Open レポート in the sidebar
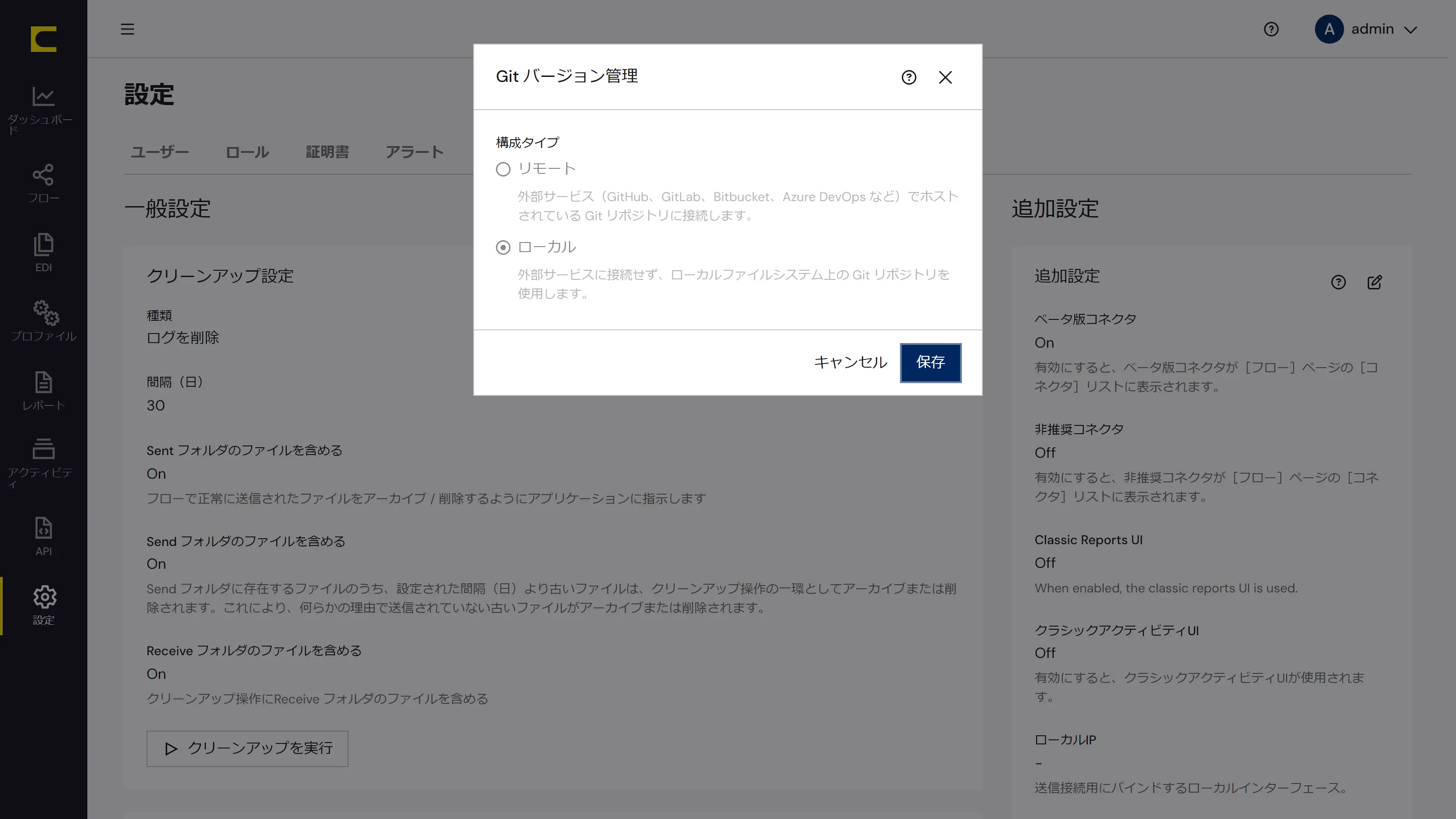Image resolution: width=1456 pixels, height=819 pixels. [x=43, y=390]
